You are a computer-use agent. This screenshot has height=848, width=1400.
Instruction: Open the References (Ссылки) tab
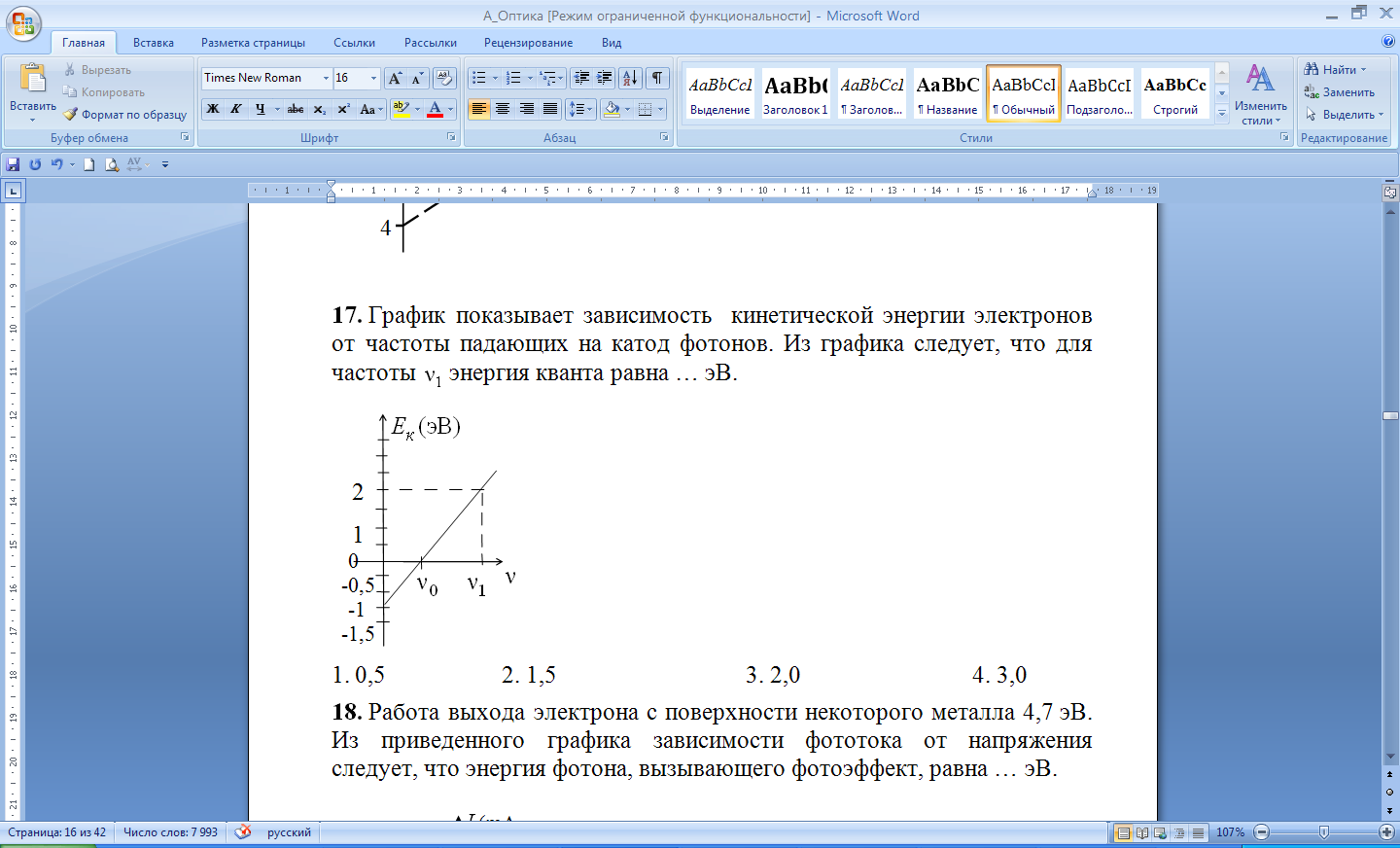[x=354, y=43]
